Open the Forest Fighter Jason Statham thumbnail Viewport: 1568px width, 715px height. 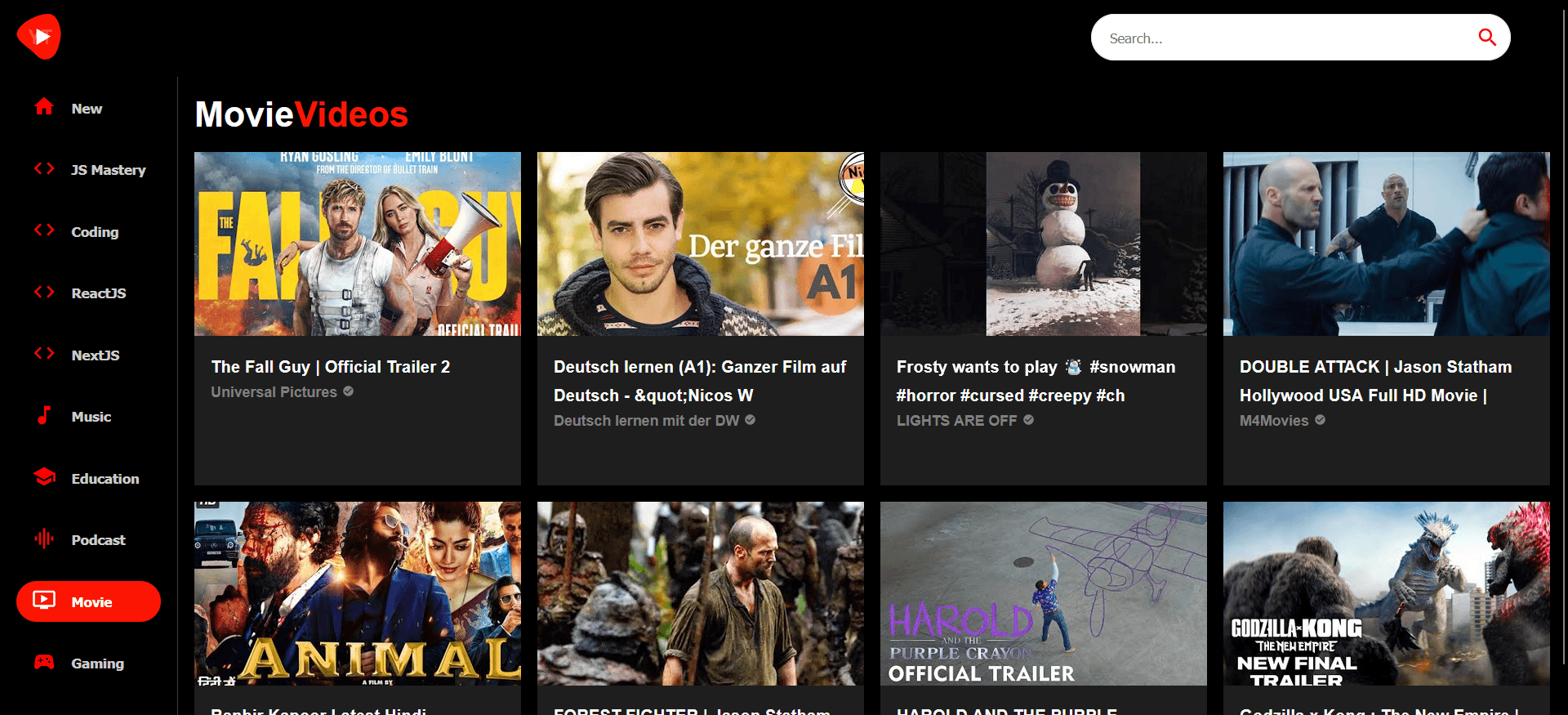point(701,593)
